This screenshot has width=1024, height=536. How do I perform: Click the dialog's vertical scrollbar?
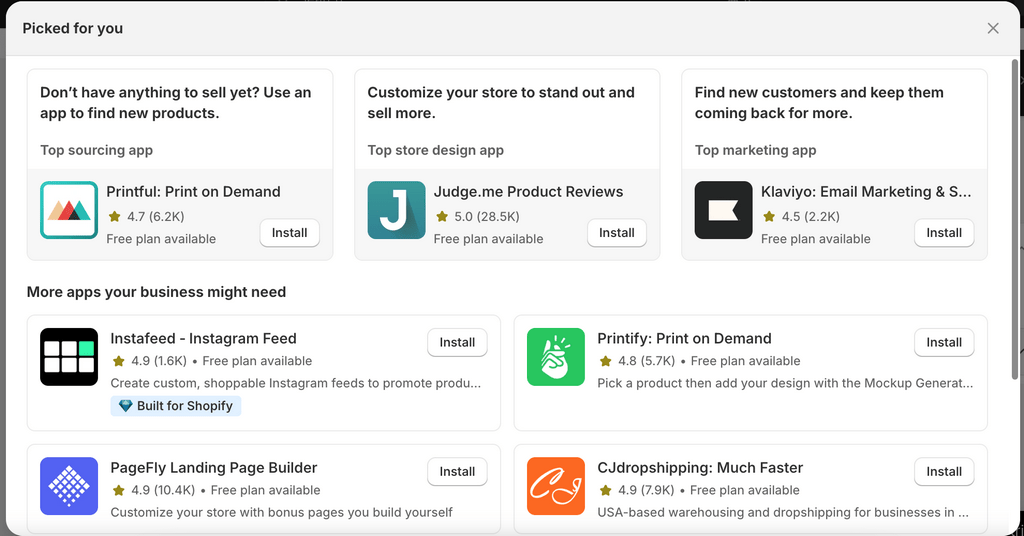[1014, 219]
